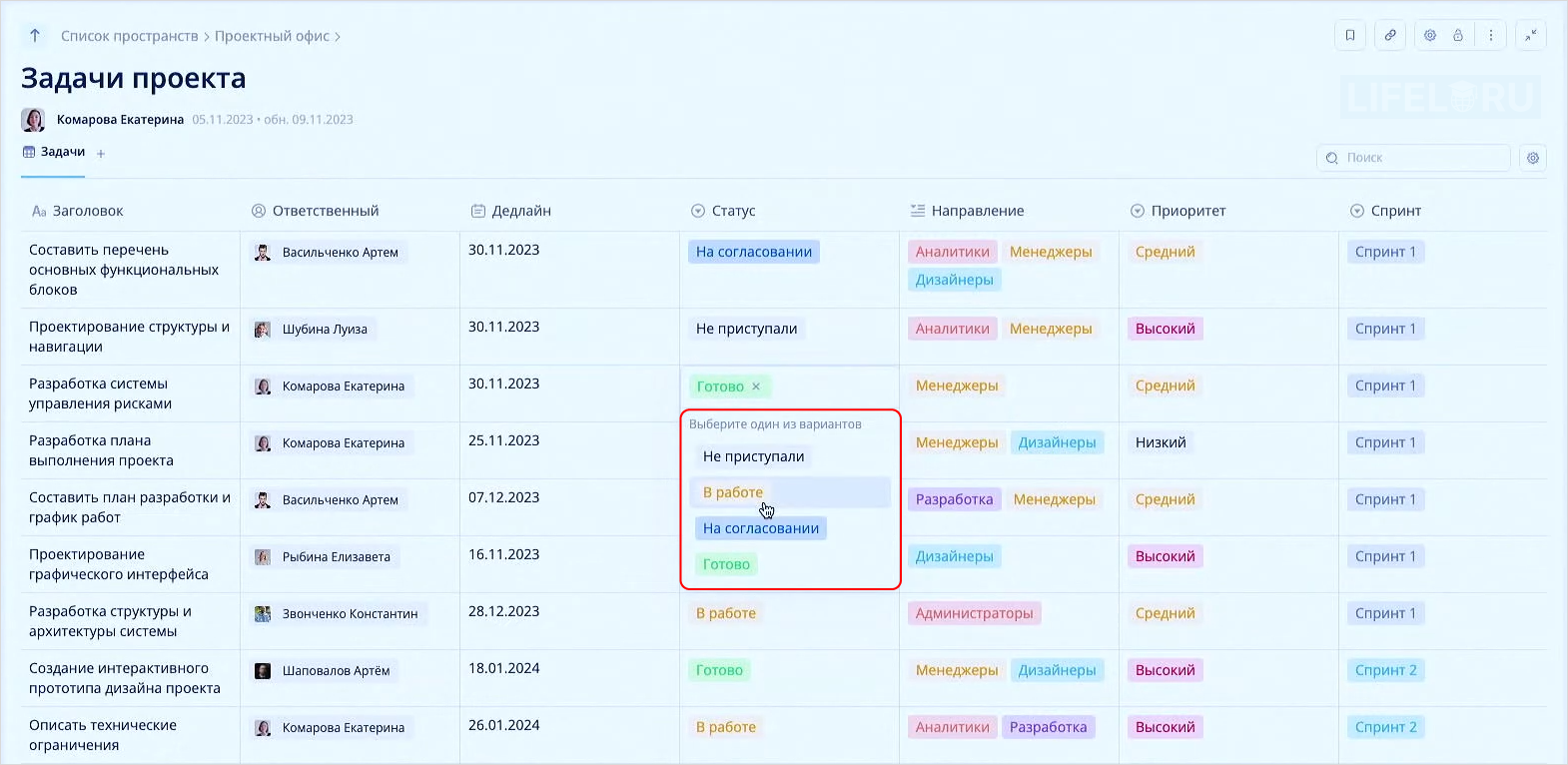Click task Создание интерактивного прототипа дизайна проекта
This screenshot has width=1568, height=765.
point(125,678)
